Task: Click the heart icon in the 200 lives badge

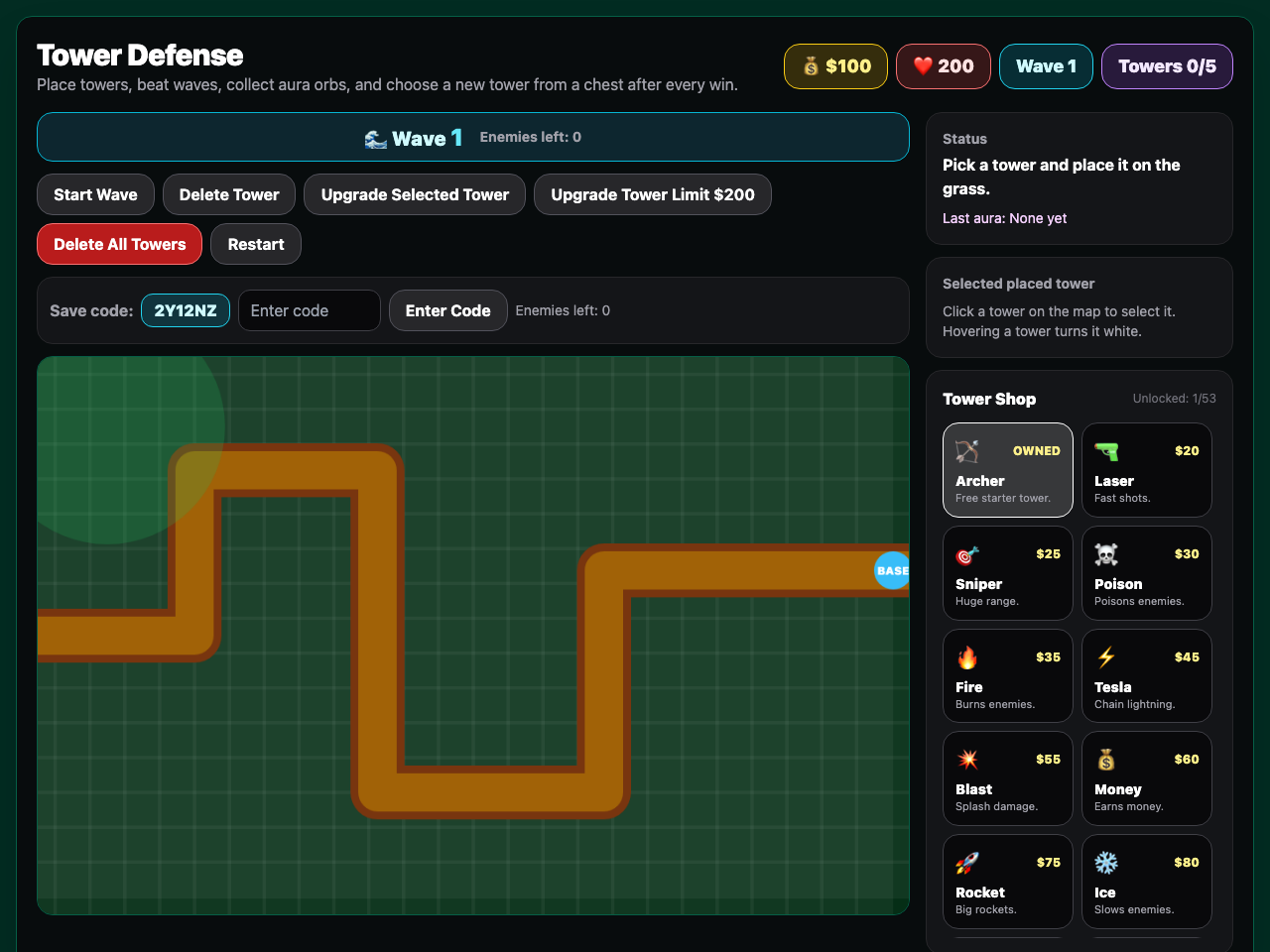Action: 923,66
